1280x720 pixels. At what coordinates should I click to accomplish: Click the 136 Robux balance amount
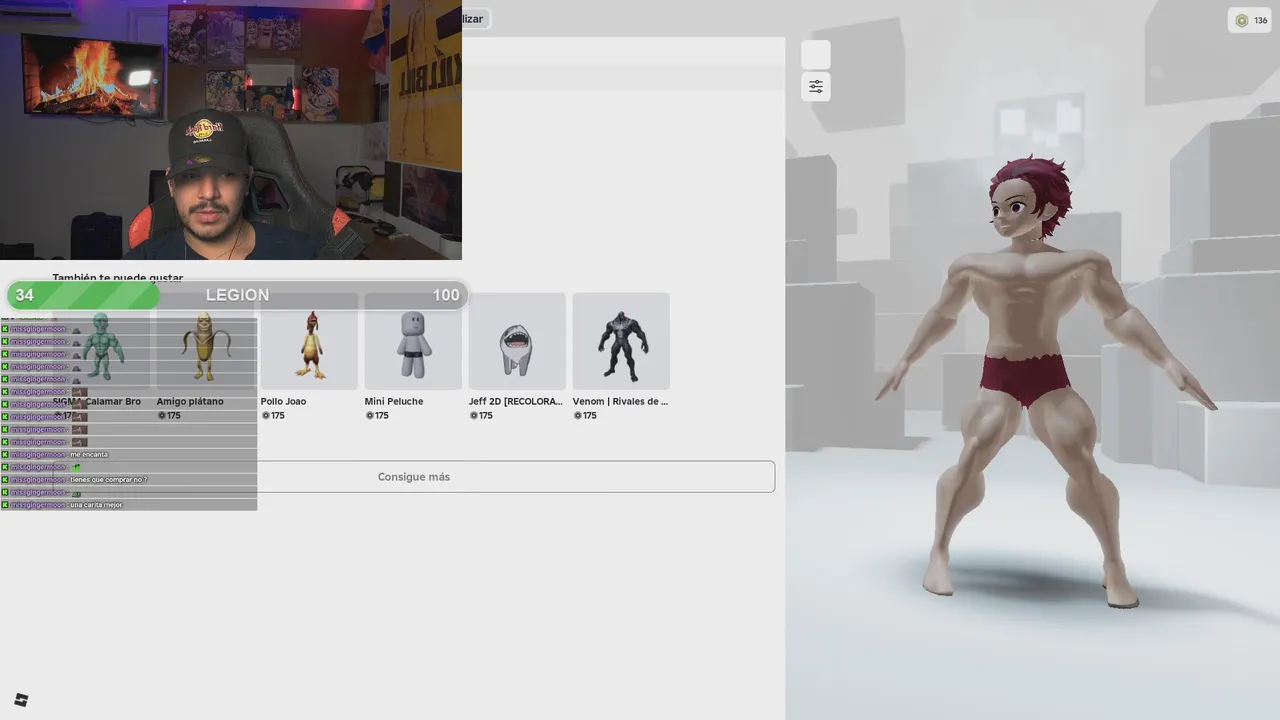[1261, 20]
